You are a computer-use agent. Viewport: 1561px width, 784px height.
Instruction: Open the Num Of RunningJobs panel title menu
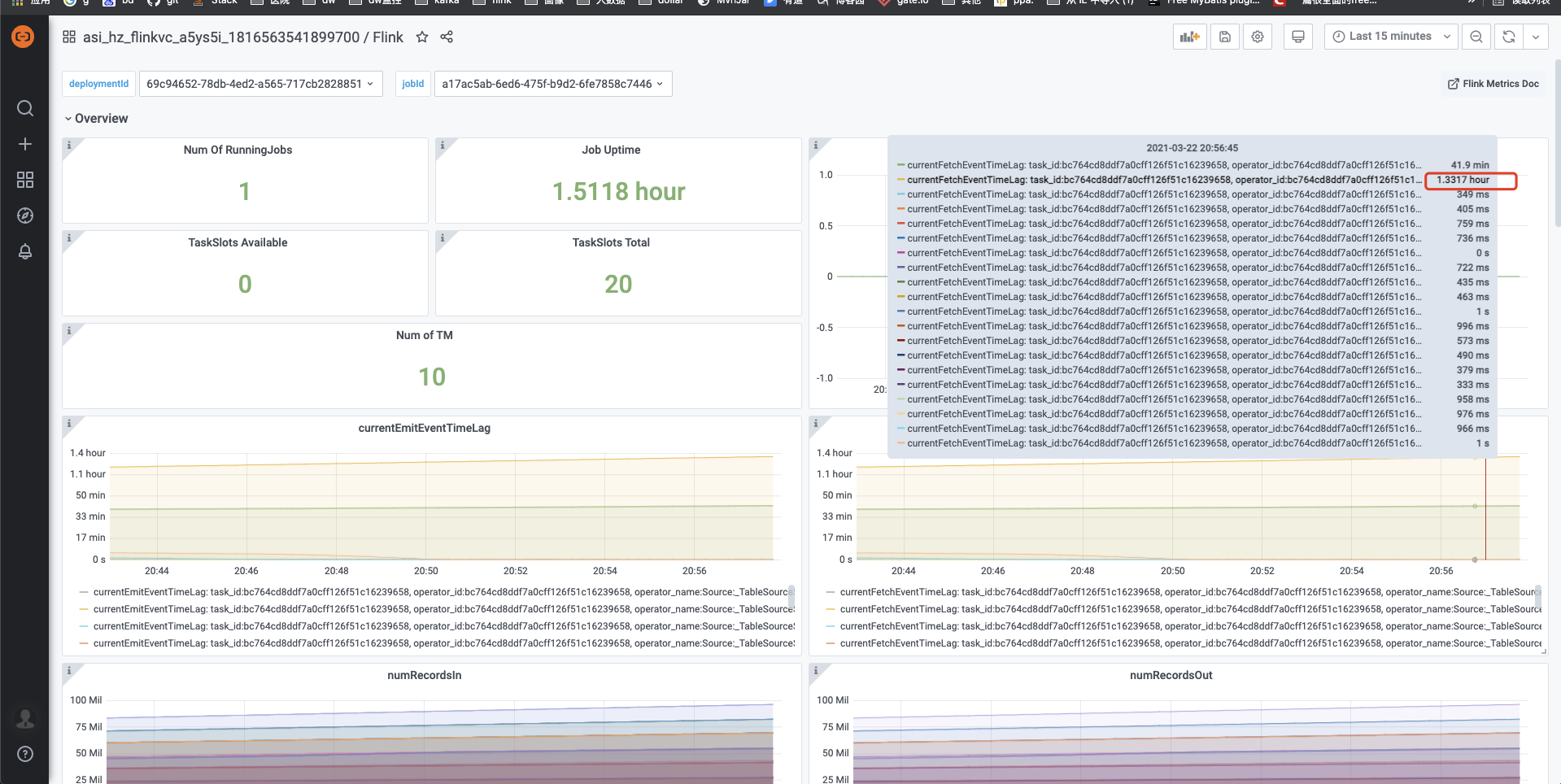tap(238, 150)
